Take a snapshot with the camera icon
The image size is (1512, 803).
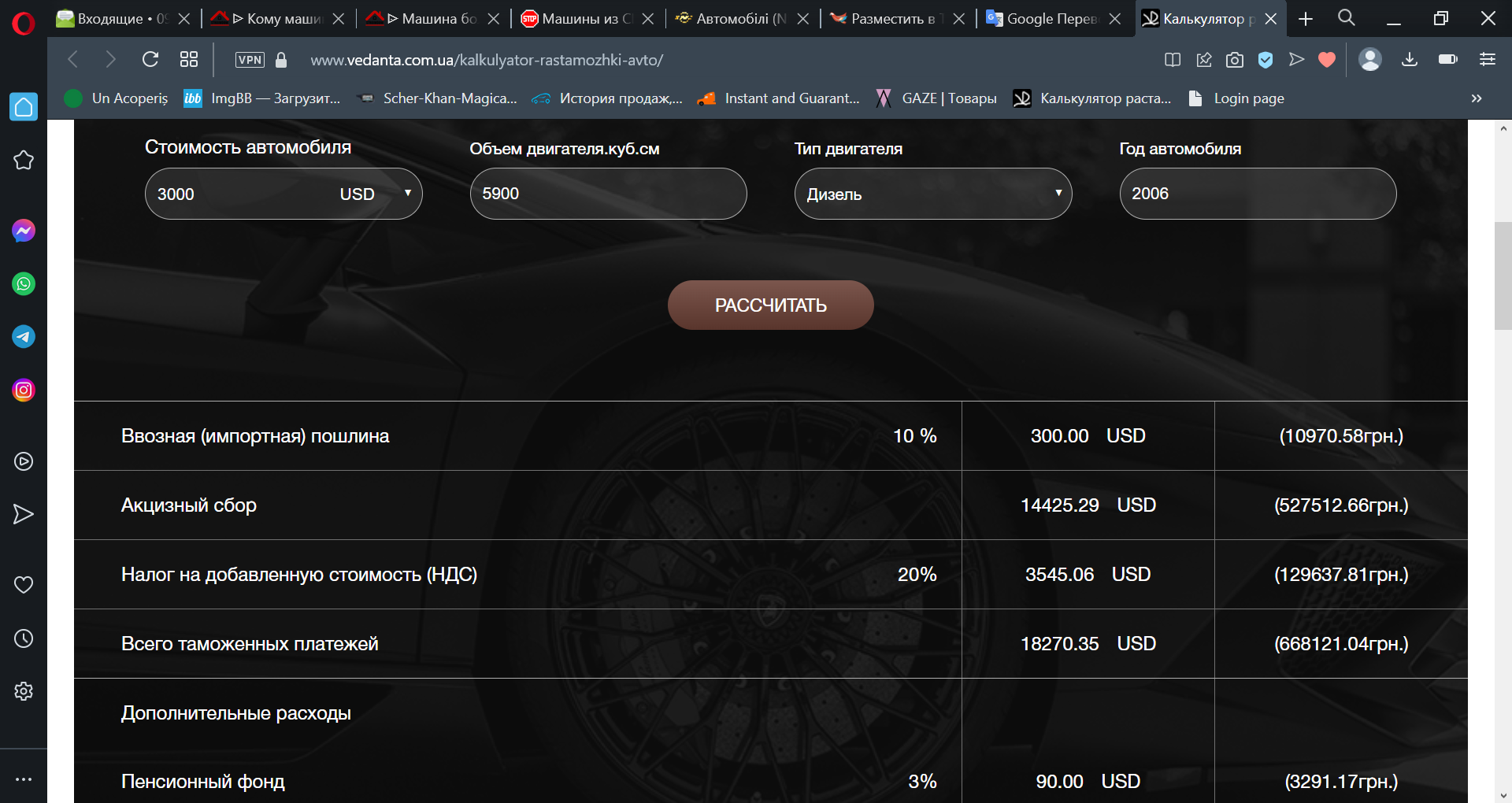click(x=1235, y=60)
